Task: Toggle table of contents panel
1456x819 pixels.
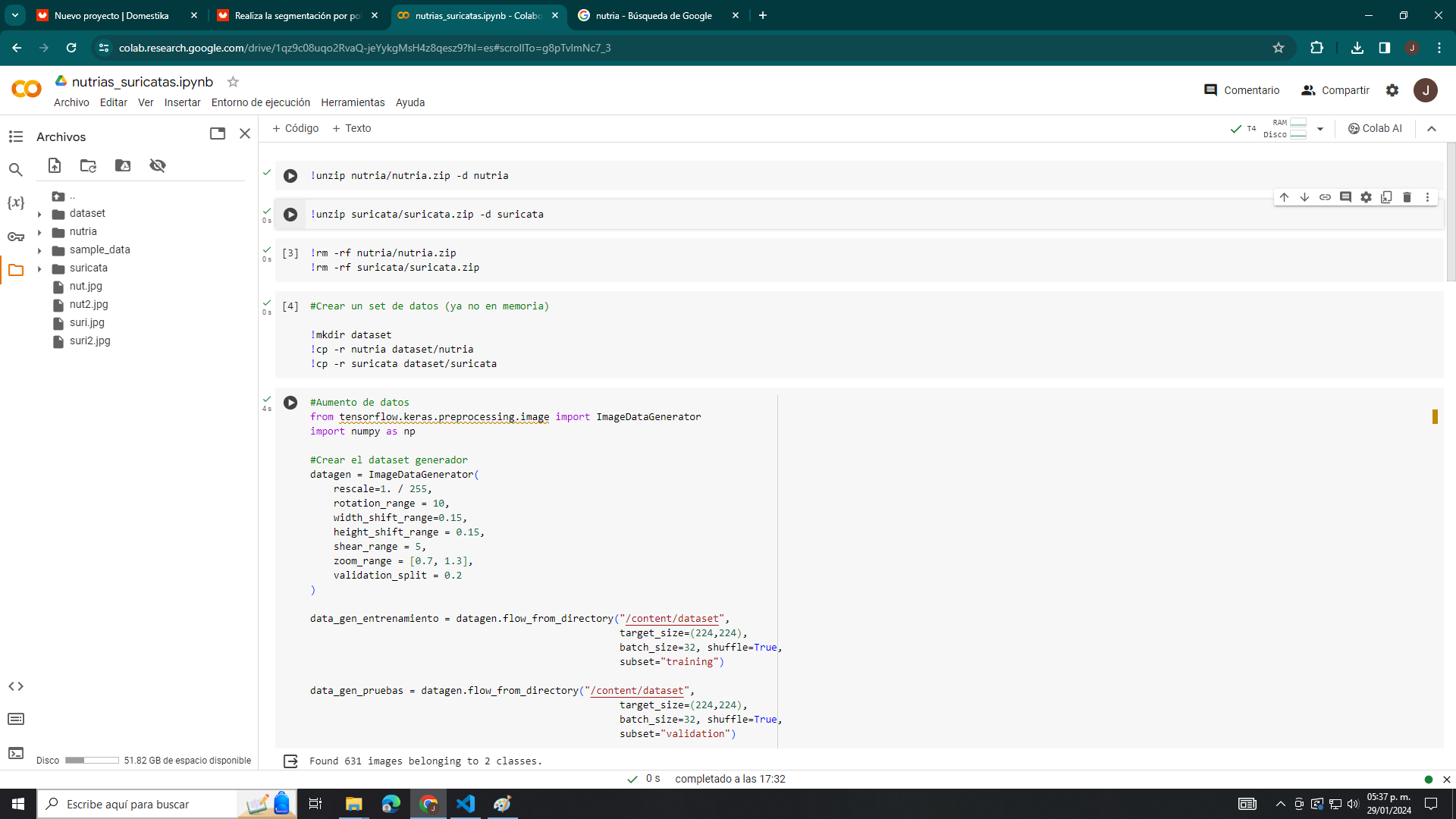Action: click(16, 136)
